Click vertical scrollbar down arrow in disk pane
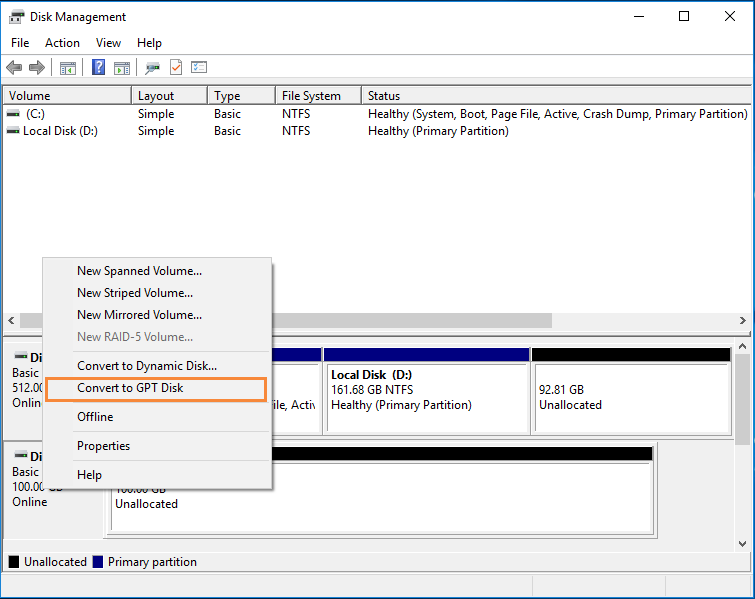 [x=742, y=544]
